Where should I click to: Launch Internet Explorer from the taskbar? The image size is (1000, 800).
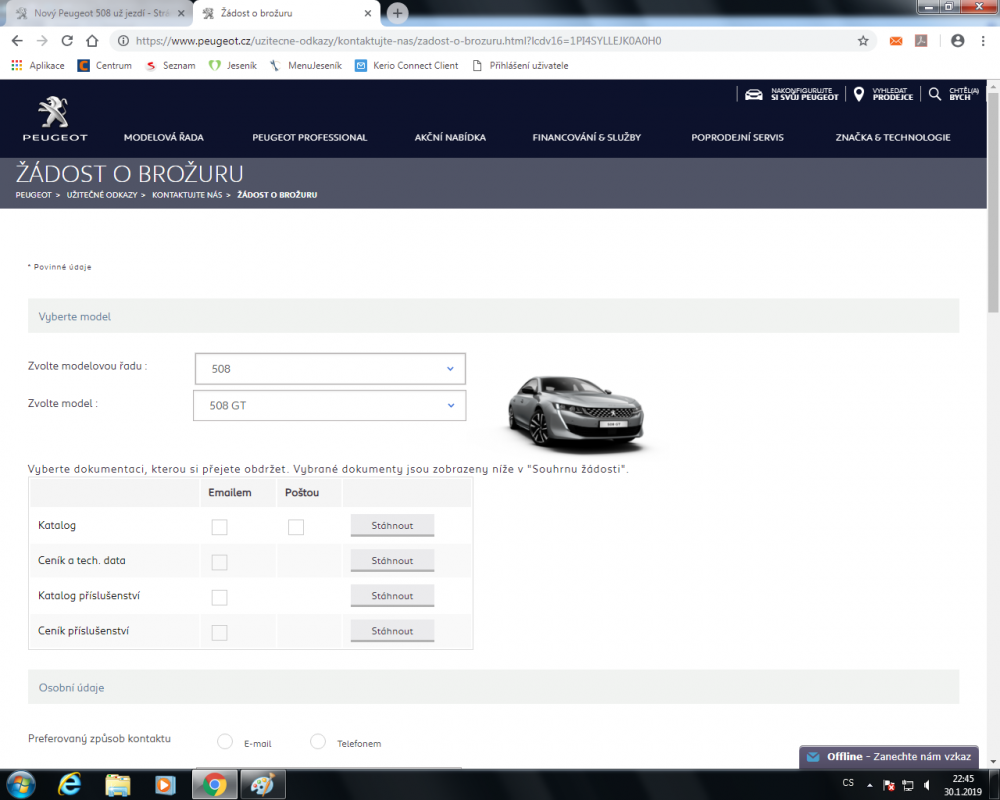point(69,784)
